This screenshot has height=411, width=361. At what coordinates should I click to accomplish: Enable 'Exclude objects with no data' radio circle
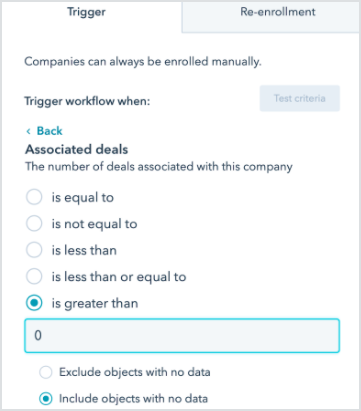click(46, 372)
